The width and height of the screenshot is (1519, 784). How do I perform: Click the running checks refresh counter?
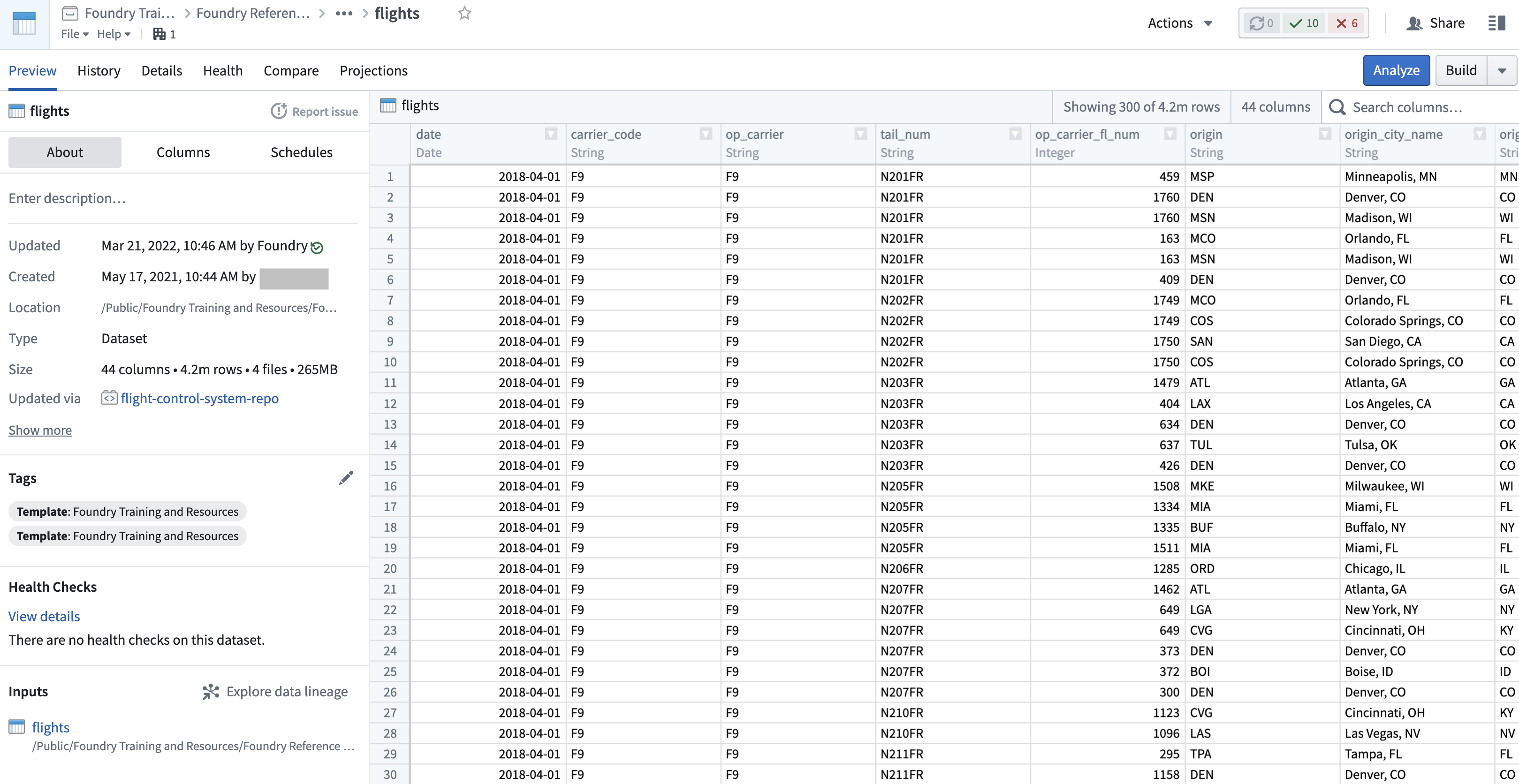(x=1261, y=23)
